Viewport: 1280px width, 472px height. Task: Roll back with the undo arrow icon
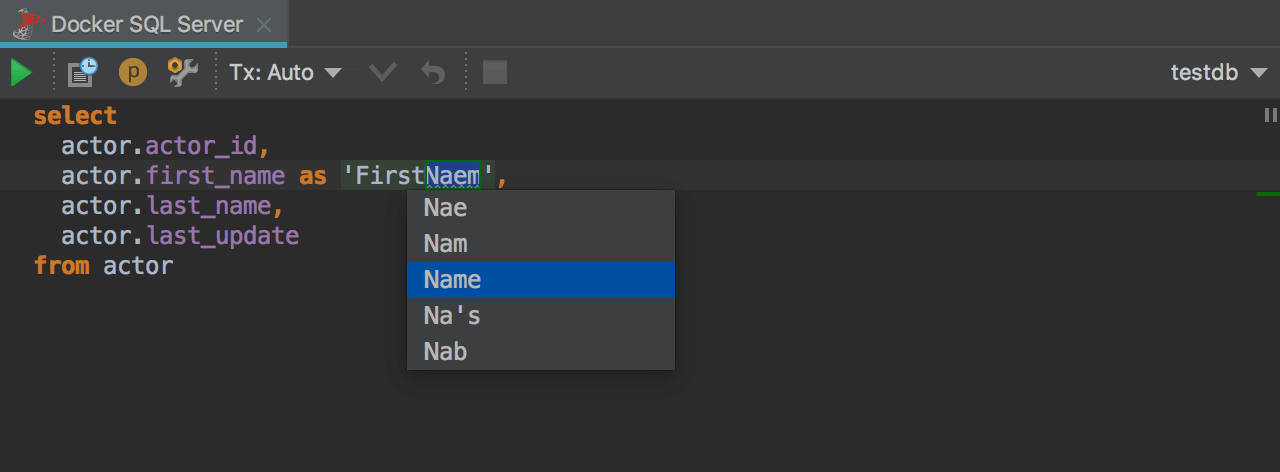(x=433, y=73)
